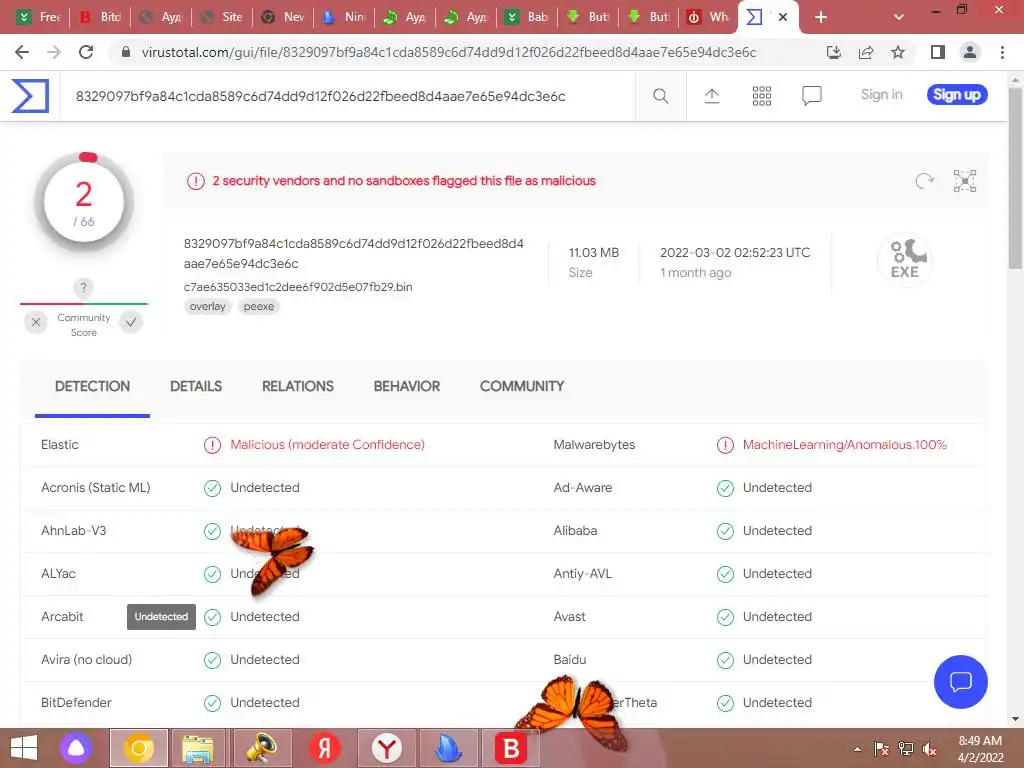This screenshot has width=1024, height=768.
Task: Open the tab search dropdown arrow
Action: 899,17
